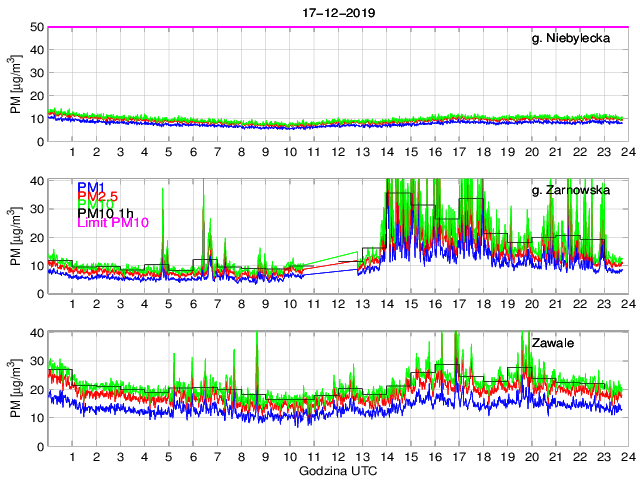The height and width of the screenshot is (480, 640).
Task: Click hour 12 tick in the top plot
Action: pos(338,151)
